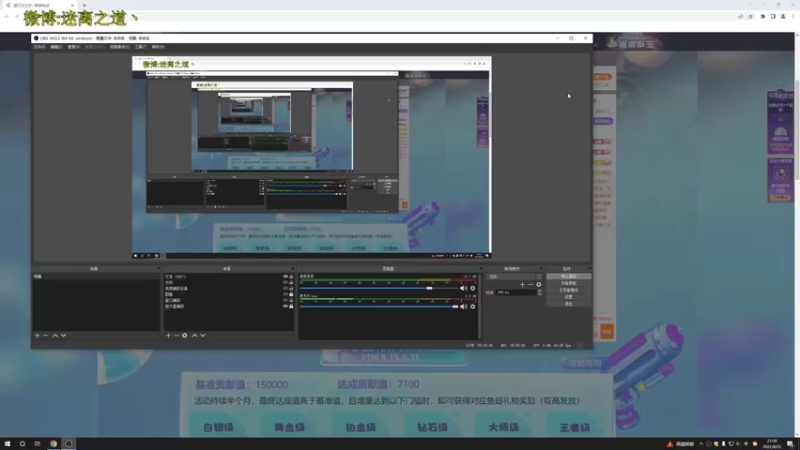Click the OBS icon in the taskbar
The height and width of the screenshot is (450, 800).
point(68,443)
